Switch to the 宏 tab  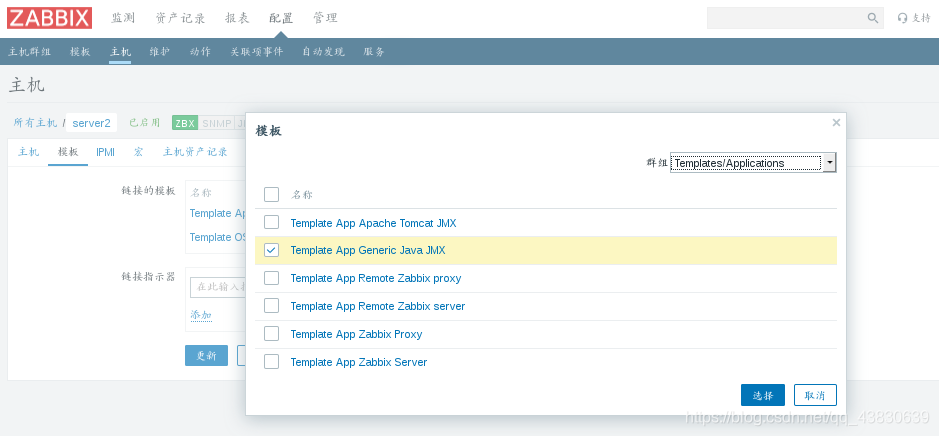pos(138,152)
